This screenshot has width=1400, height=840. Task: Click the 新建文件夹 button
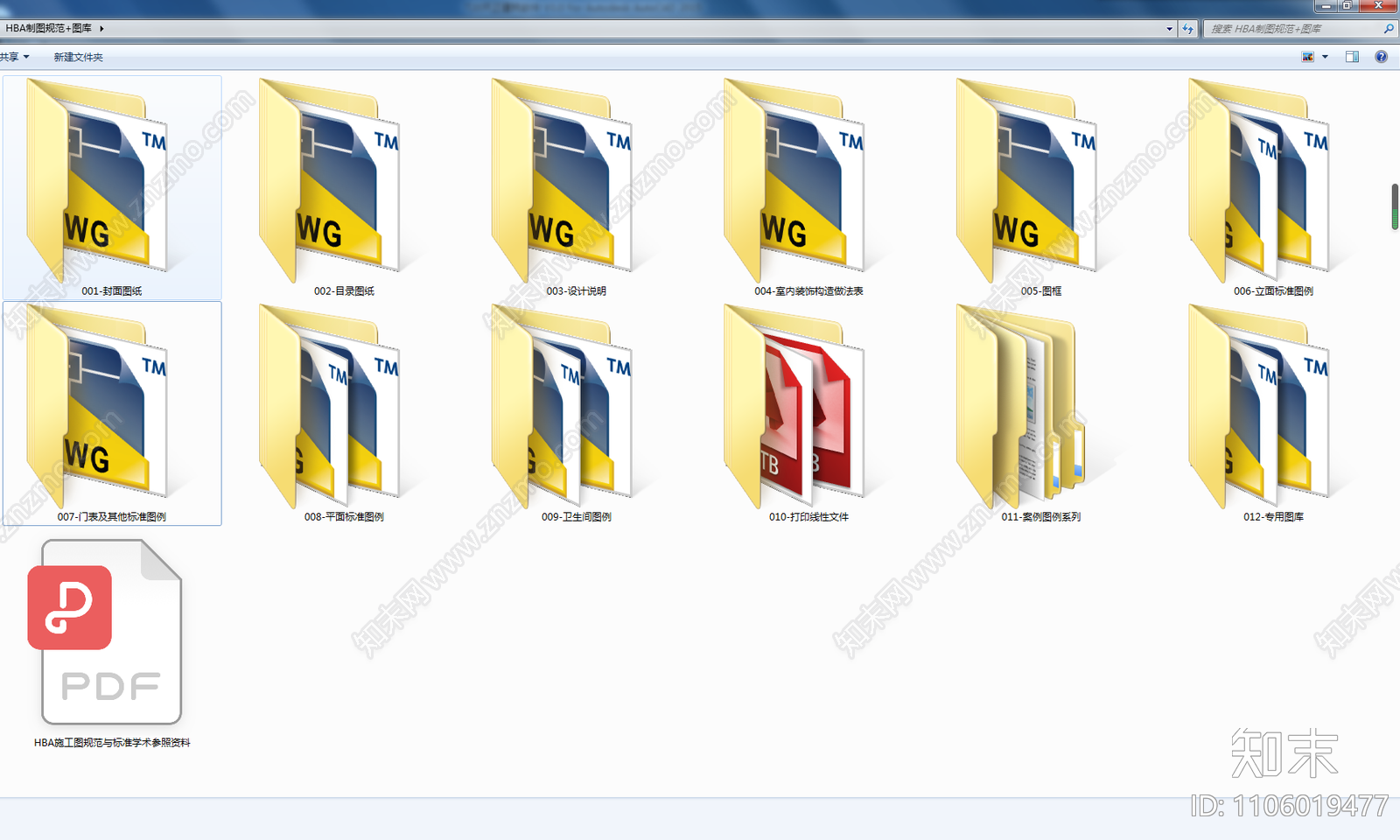[79, 57]
